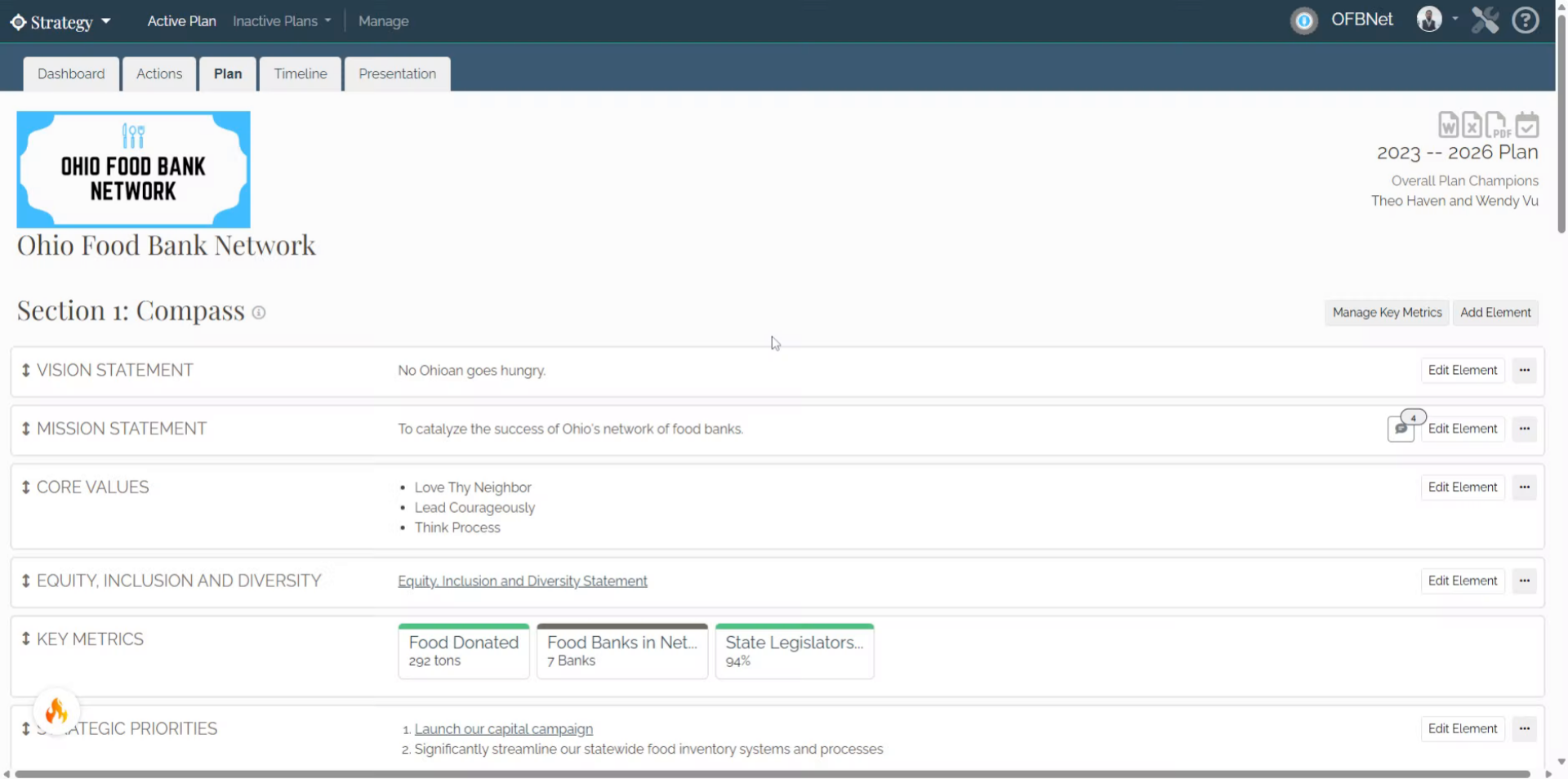The height and width of the screenshot is (779, 1568).
Task: Click the horizontal scrollbar
Action: point(773,773)
